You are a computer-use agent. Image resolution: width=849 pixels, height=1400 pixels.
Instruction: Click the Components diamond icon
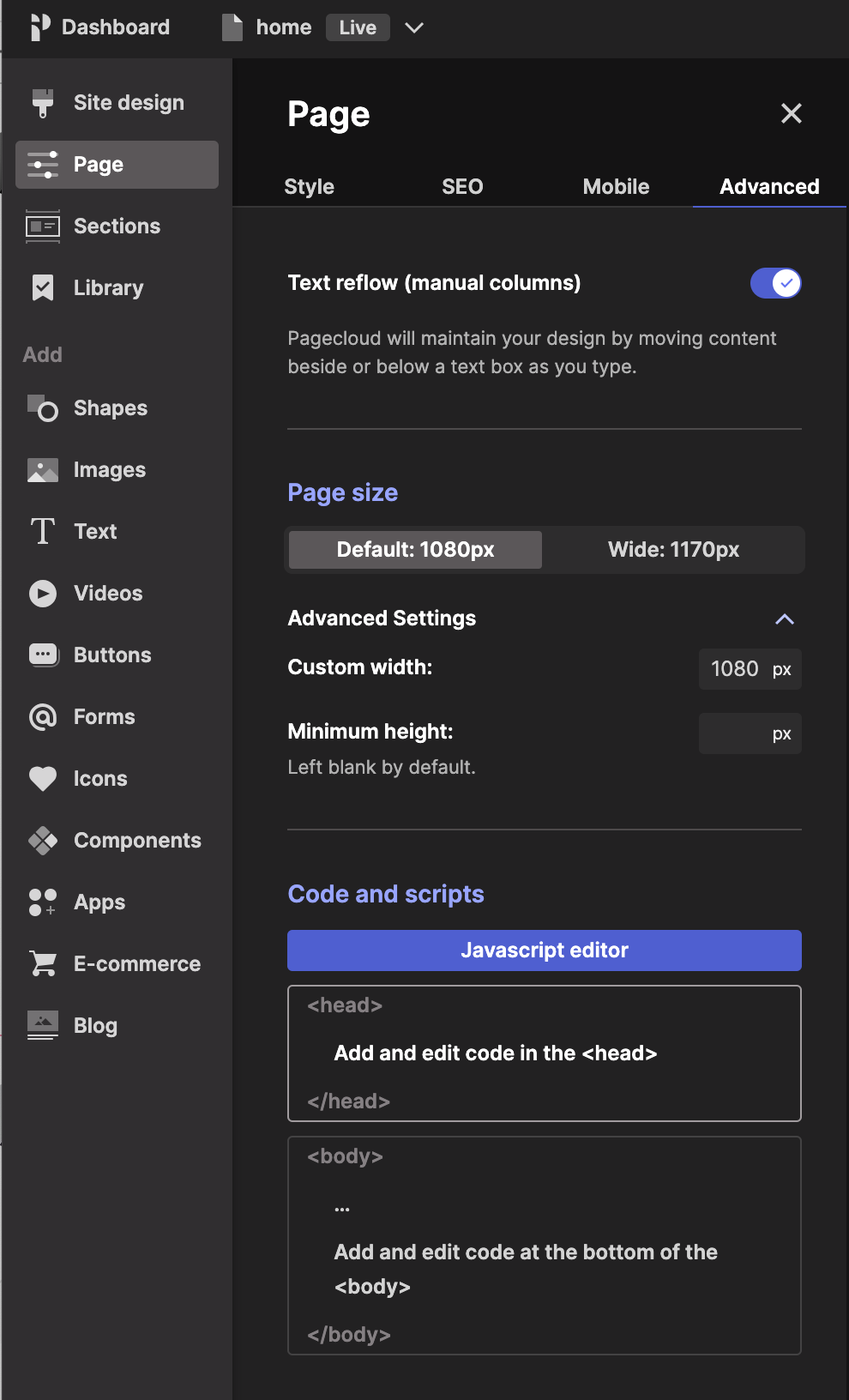point(42,841)
